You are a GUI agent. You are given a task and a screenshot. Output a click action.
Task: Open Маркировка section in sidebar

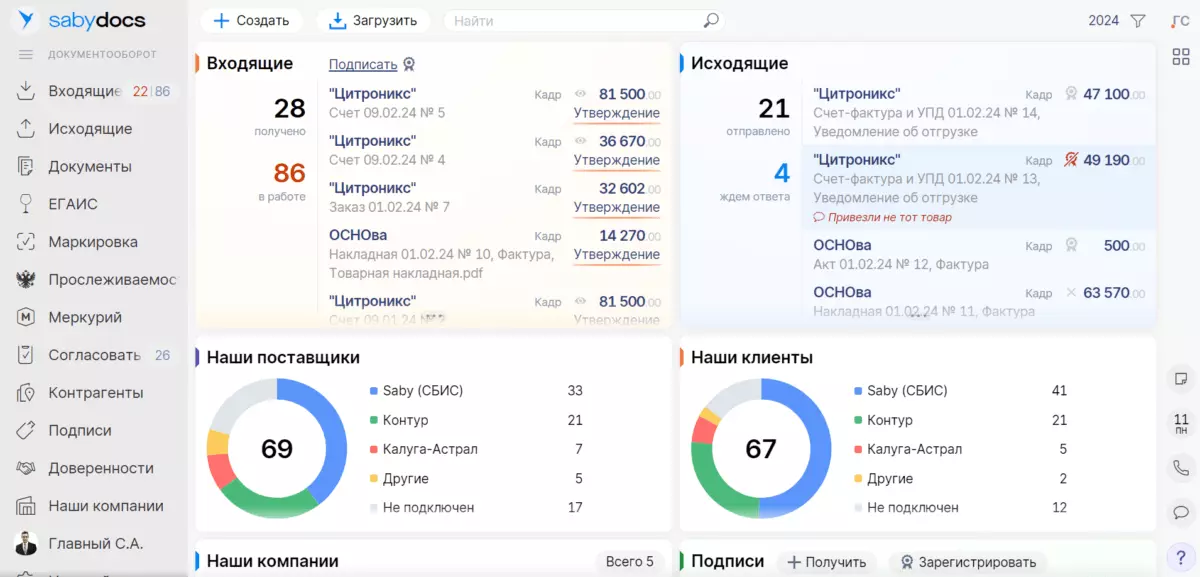tap(93, 242)
